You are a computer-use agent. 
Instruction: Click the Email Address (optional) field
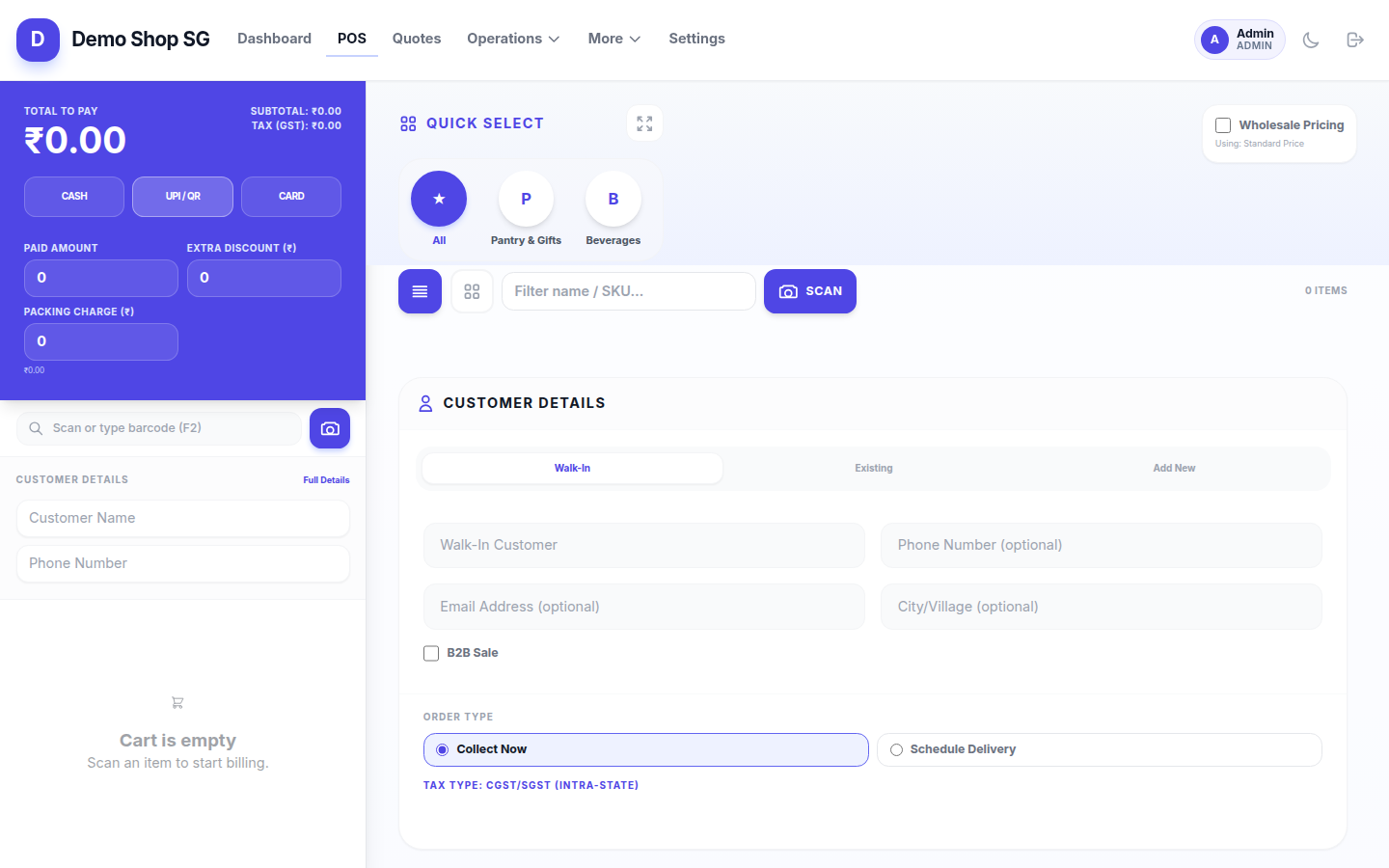[x=644, y=608]
